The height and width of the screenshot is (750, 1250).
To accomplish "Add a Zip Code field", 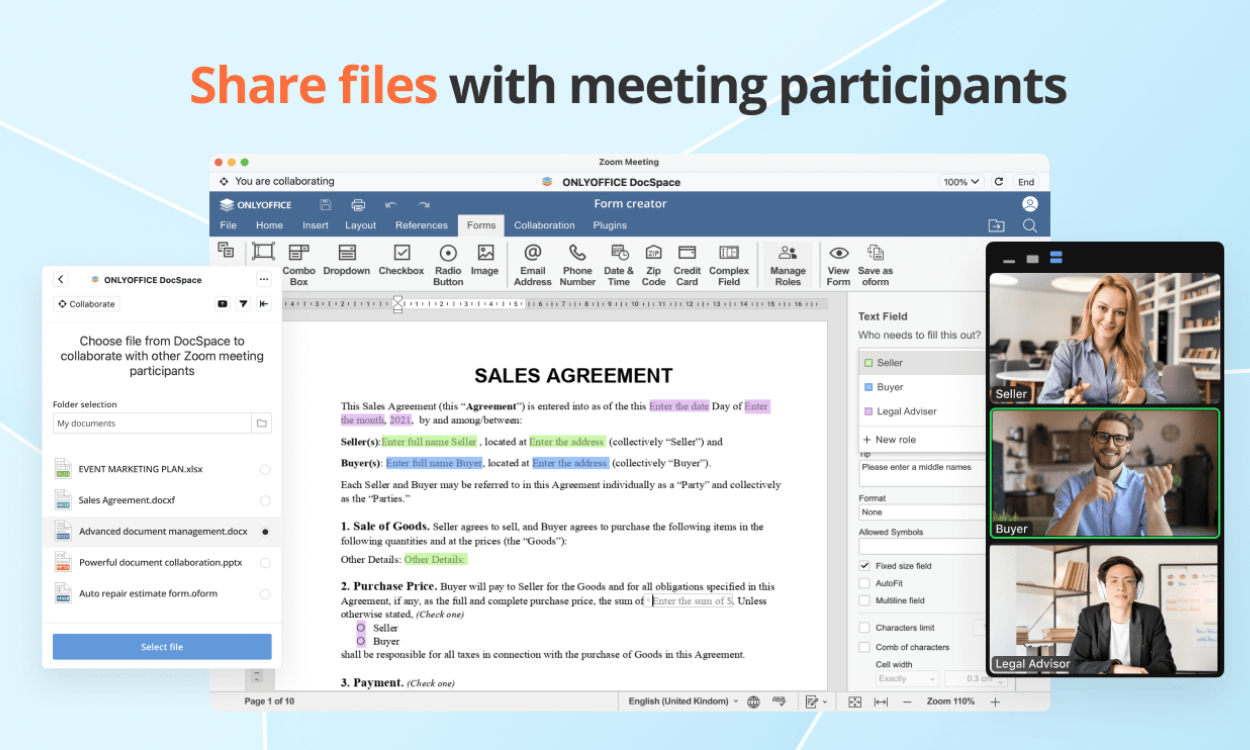I will point(653,262).
